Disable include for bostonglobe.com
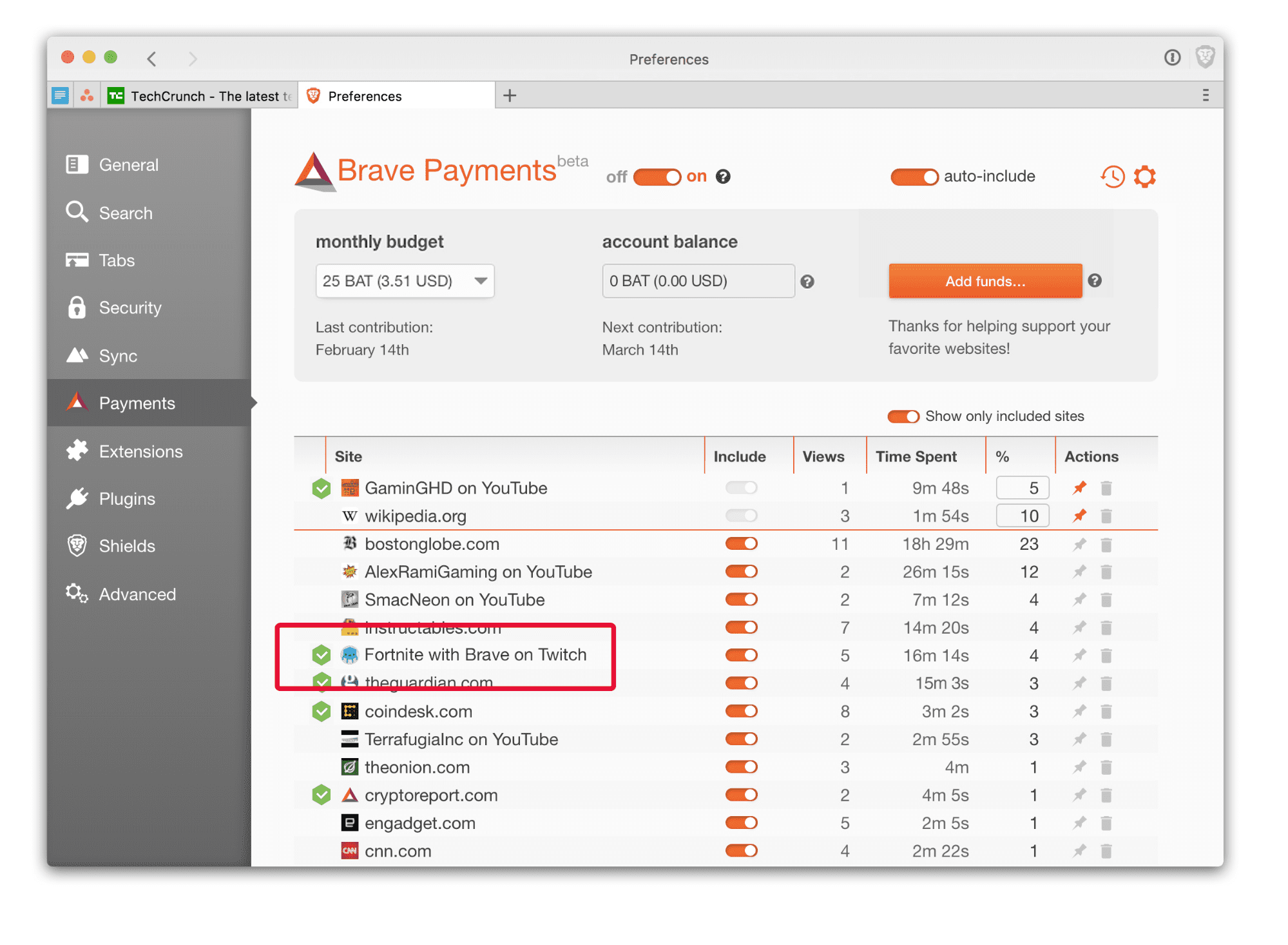Screen dimensions: 1288x945 [741, 544]
